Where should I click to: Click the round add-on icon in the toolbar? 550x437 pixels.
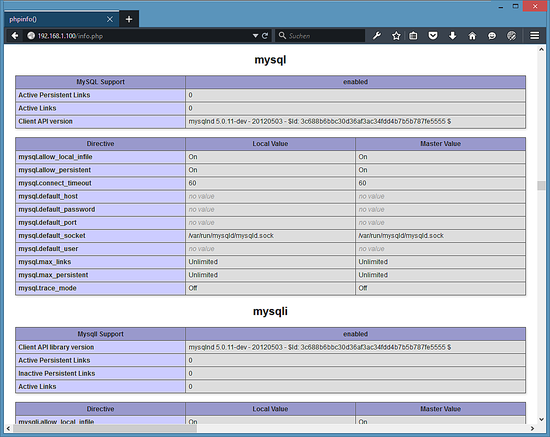pyautogui.click(x=511, y=35)
